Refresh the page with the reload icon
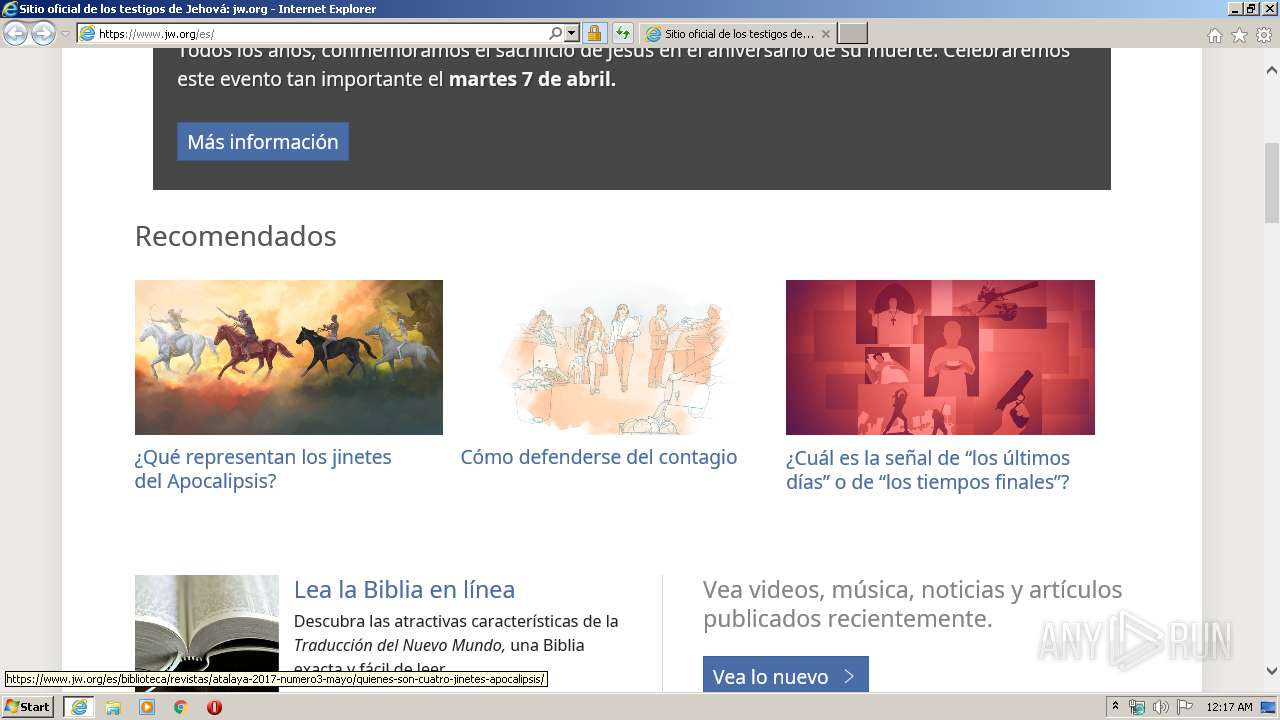 coord(622,33)
